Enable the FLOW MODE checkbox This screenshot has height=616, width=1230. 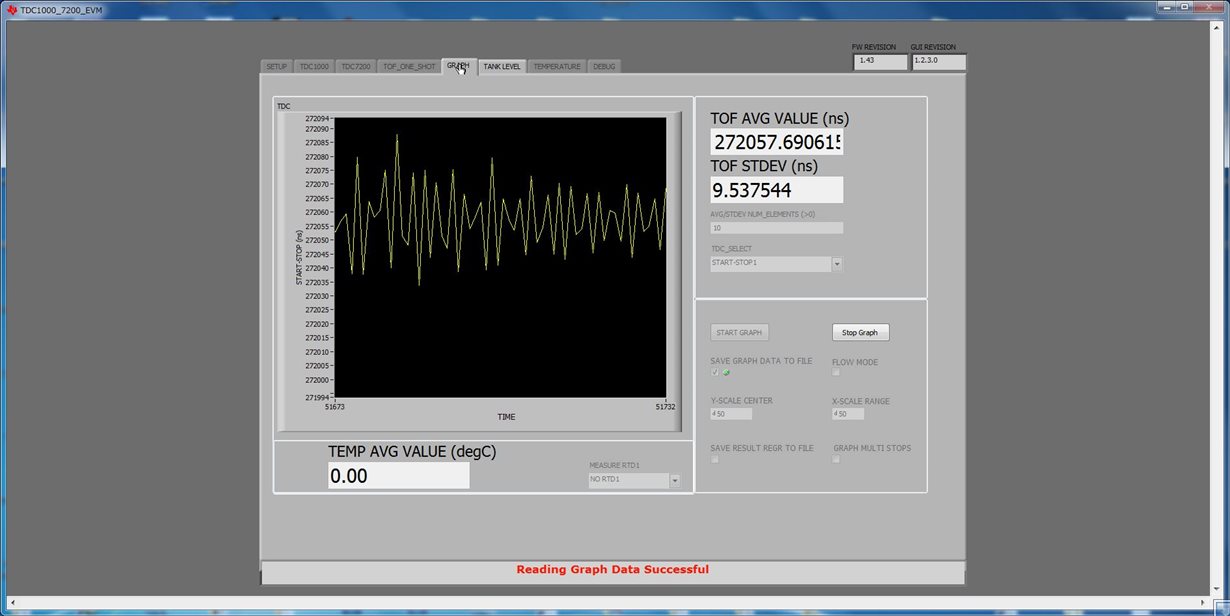(x=836, y=372)
